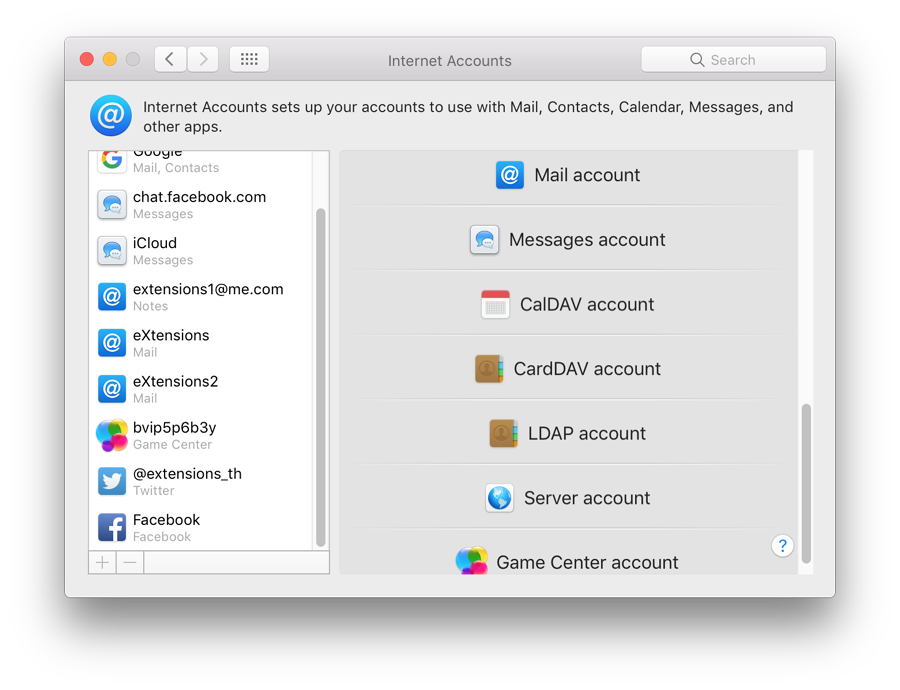
Task: Click the chat.facebook.com Messages icon
Action: [x=112, y=205]
